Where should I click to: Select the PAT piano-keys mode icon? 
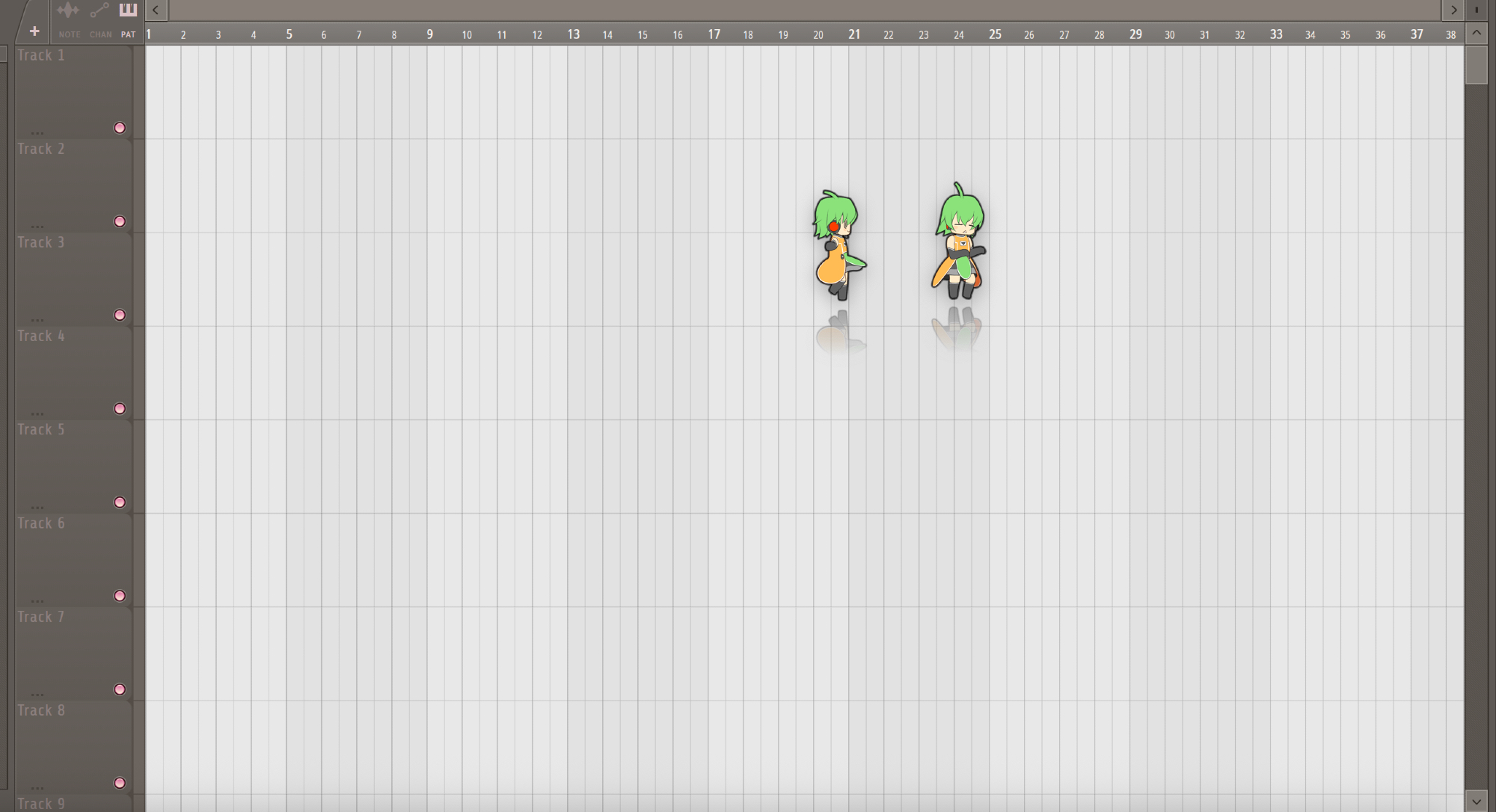[128, 11]
